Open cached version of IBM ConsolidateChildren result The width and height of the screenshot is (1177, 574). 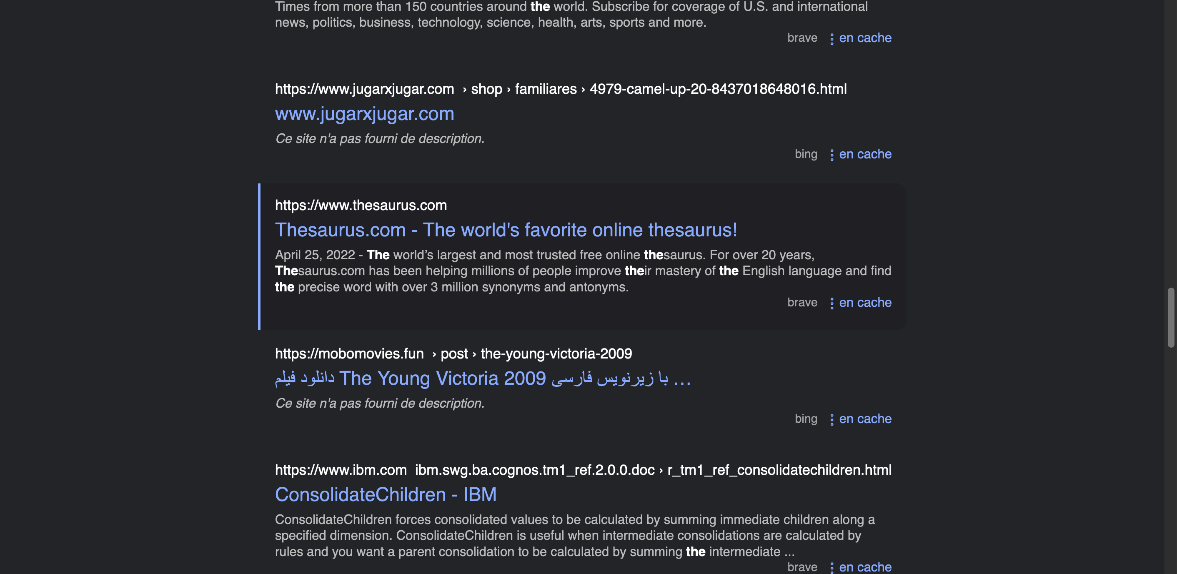[865, 567]
